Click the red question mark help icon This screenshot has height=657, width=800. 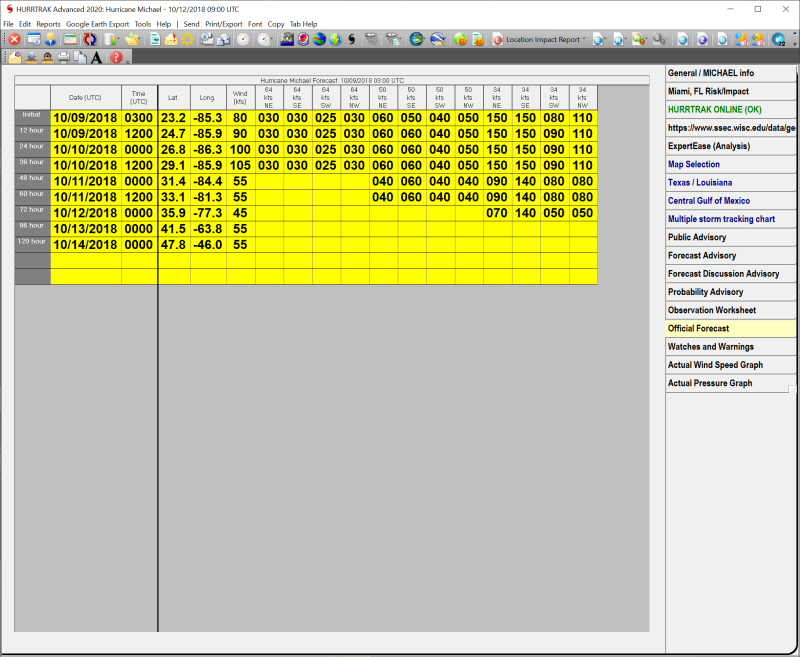tap(116, 58)
